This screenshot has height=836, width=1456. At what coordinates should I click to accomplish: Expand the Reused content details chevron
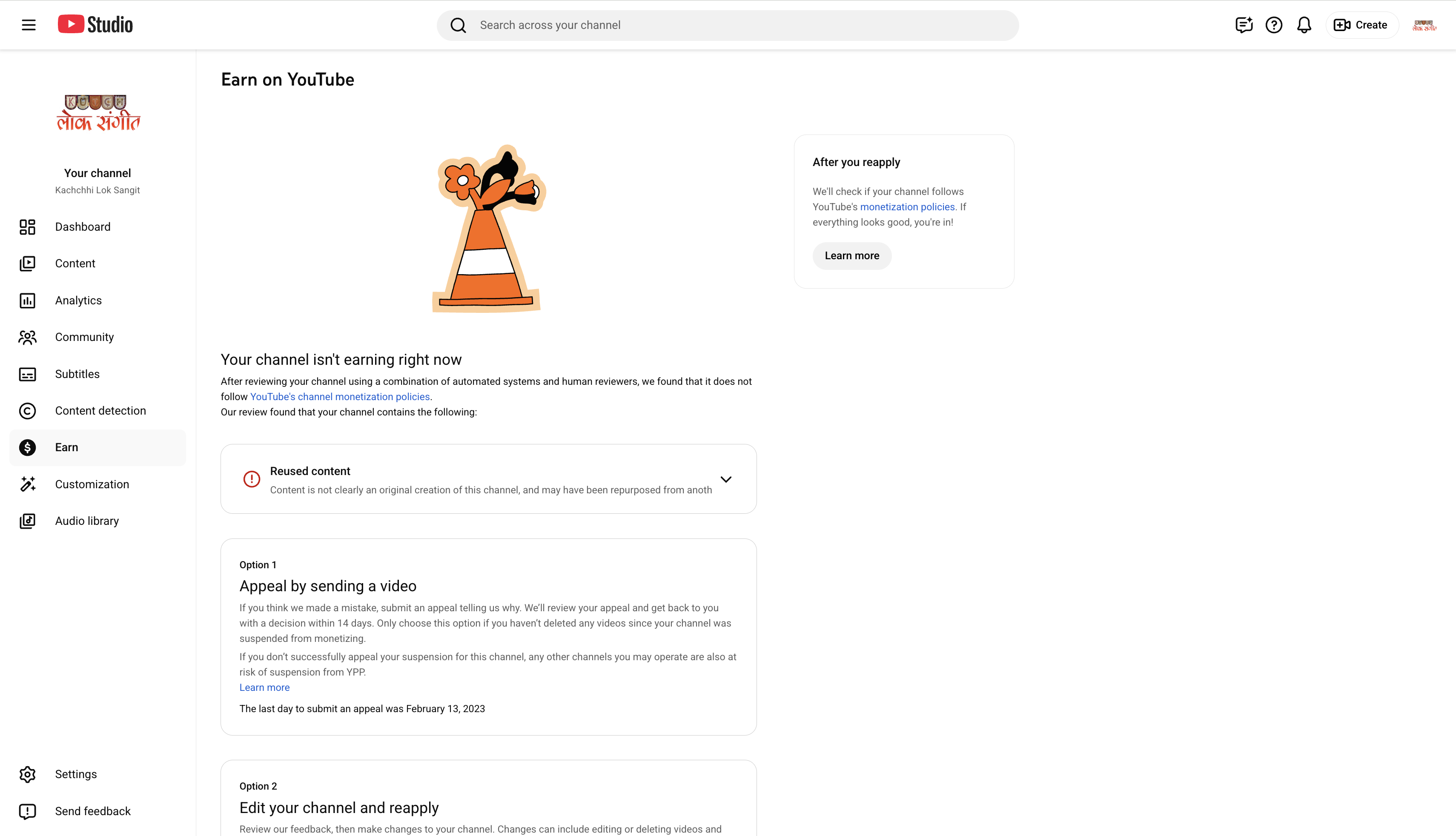[x=726, y=479]
